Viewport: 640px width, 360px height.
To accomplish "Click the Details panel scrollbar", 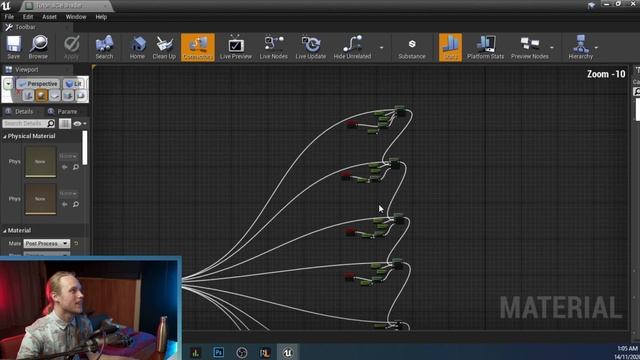I will pyautogui.click(x=85, y=148).
